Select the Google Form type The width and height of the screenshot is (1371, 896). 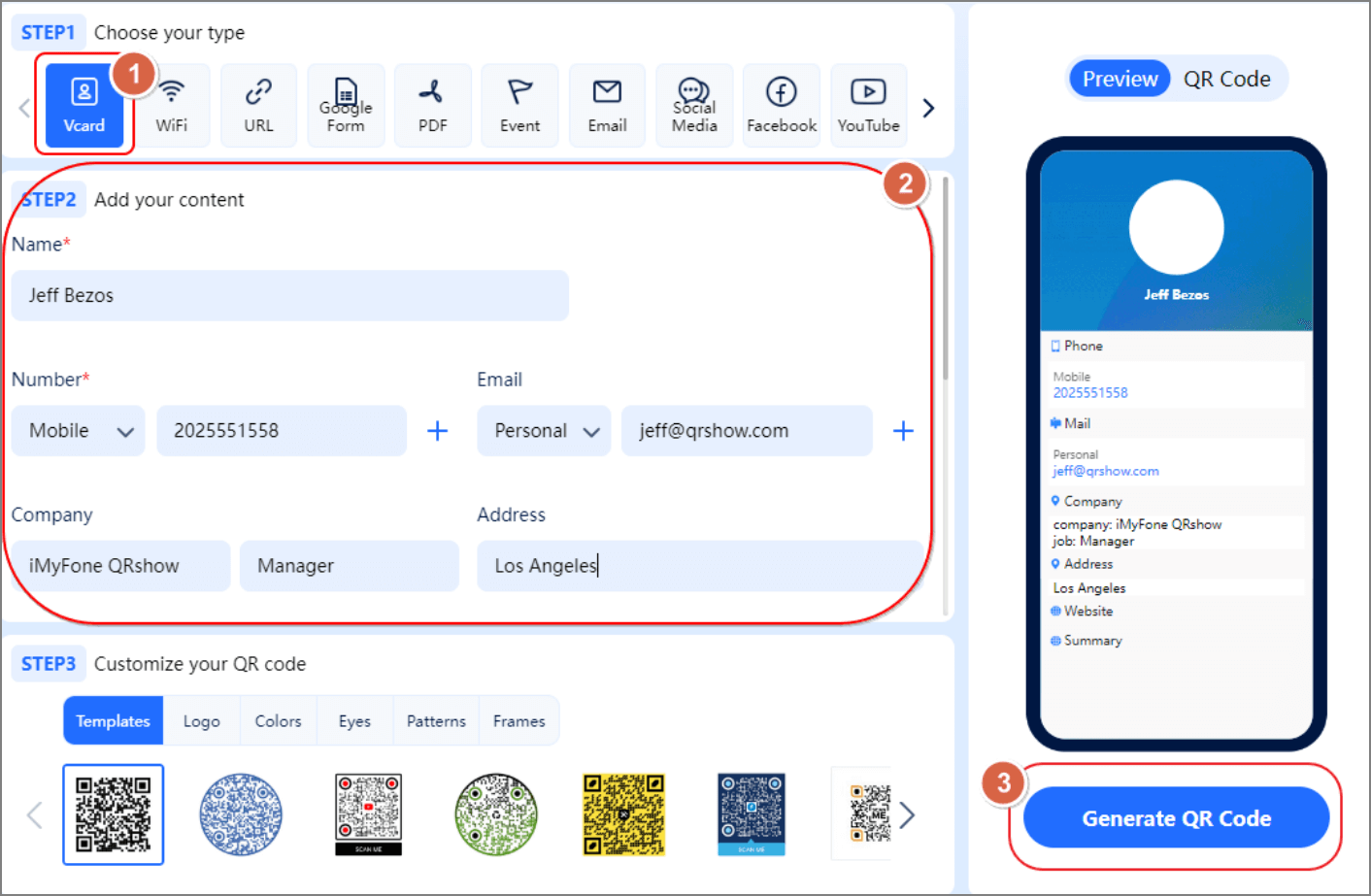click(346, 105)
